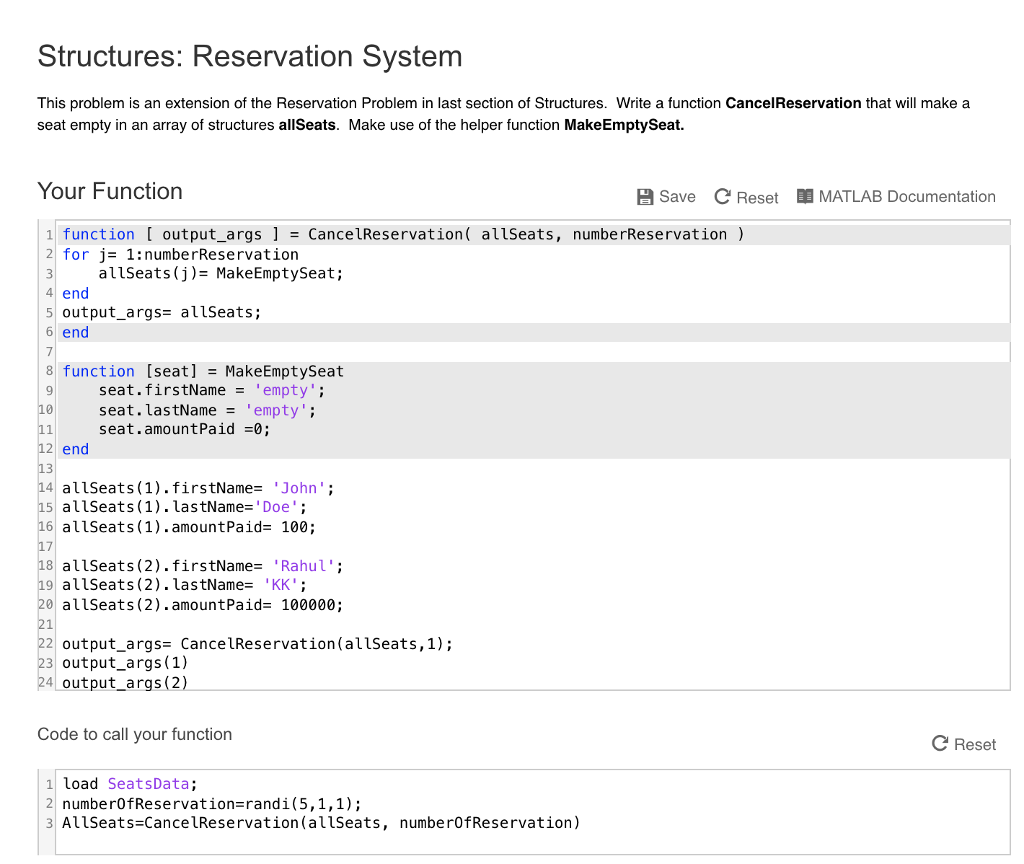The height and width of the screenshot is (864, 1024).
Task: Select the line assigning 'John' to allSeats(1).firstName
Action: coord(198,488)
